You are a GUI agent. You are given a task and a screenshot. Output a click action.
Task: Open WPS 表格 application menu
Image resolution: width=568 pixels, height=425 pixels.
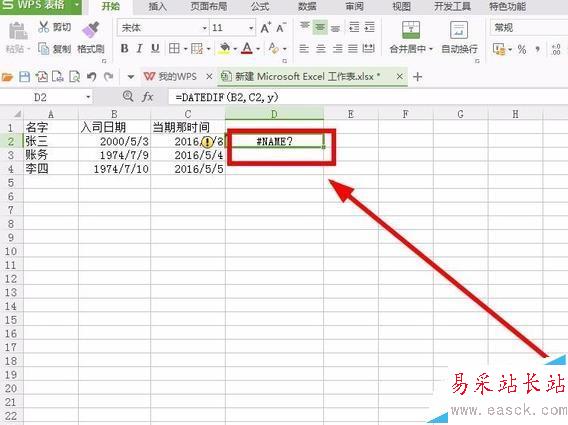(x=41, y=6)
